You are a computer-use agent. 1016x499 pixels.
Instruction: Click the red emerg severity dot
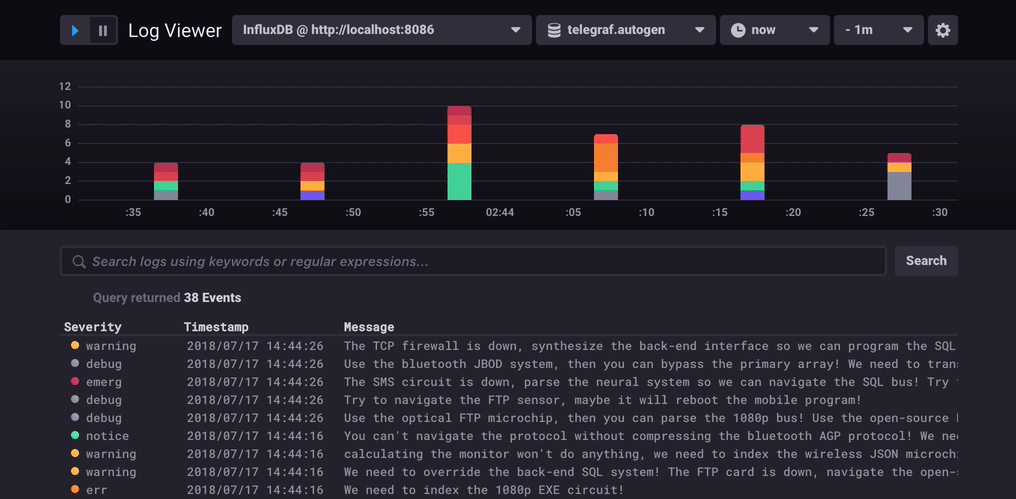pyautogui.click(x=74, y=382)
